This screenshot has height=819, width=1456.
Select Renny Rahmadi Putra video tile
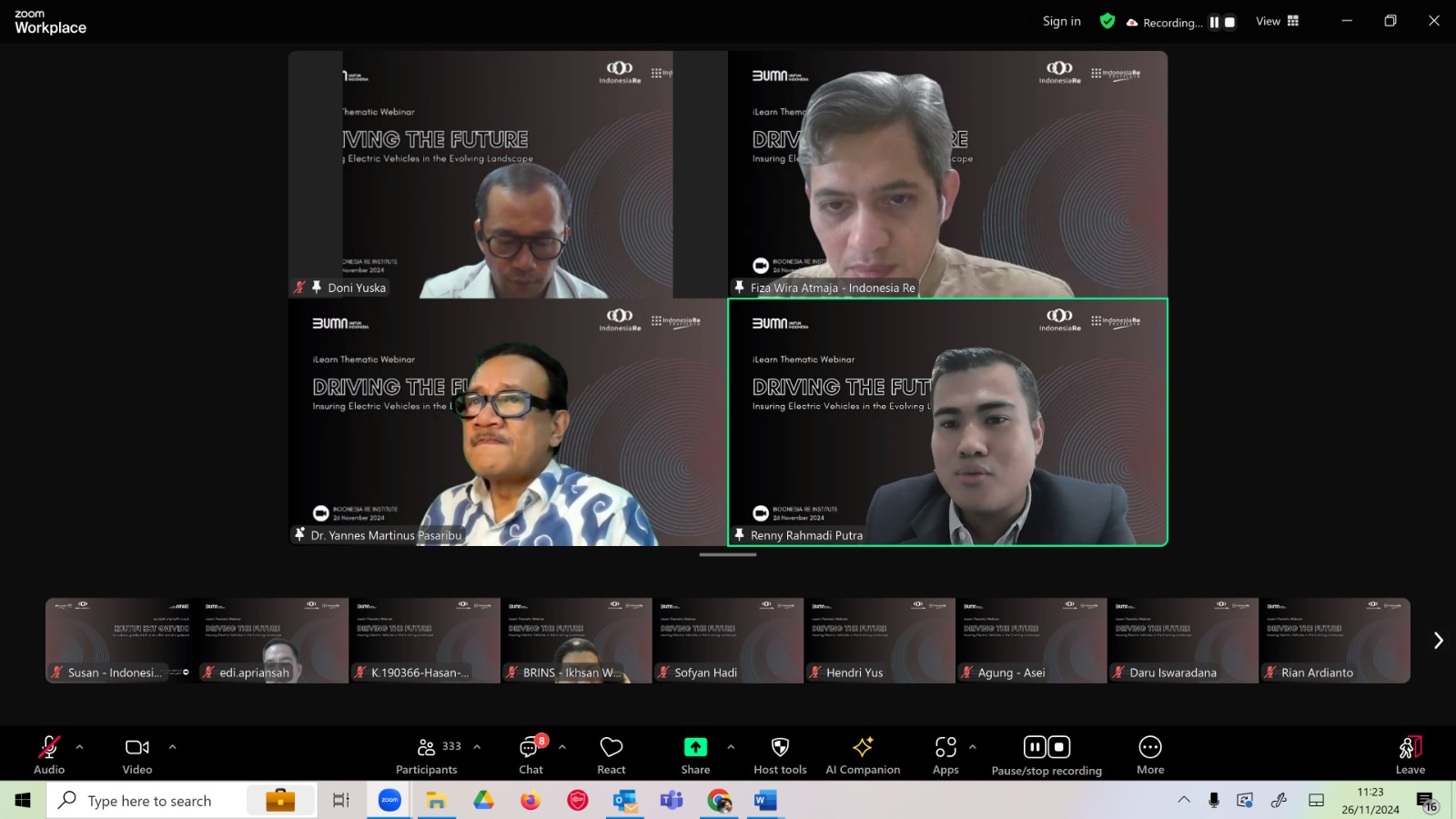point(947,422)
